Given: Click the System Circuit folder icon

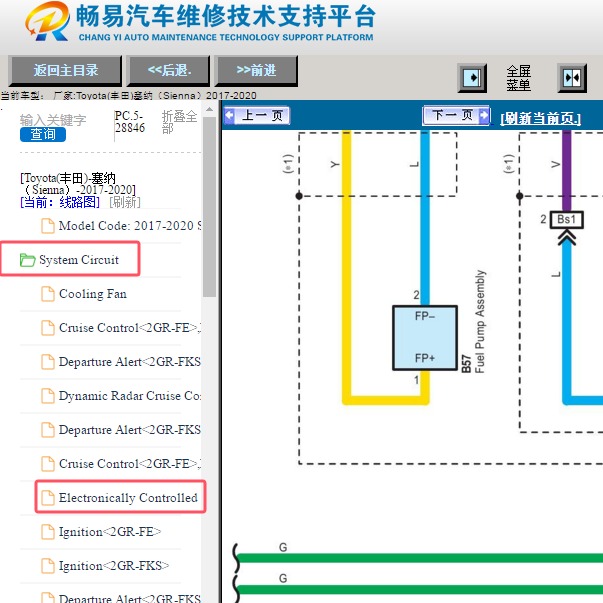Looking at the screenshot, I should pos(27,260).
